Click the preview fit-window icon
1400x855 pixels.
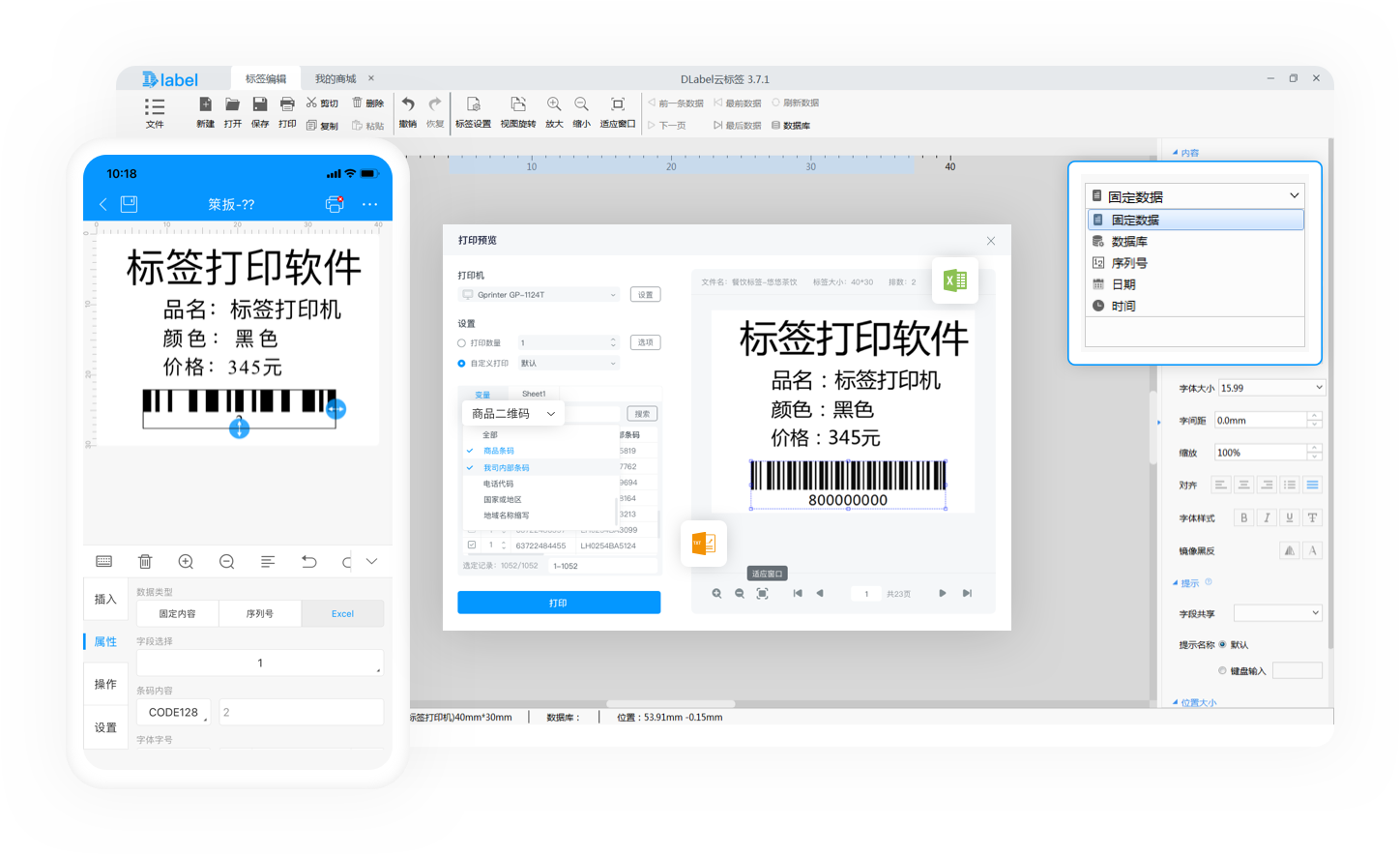point(763,594)
